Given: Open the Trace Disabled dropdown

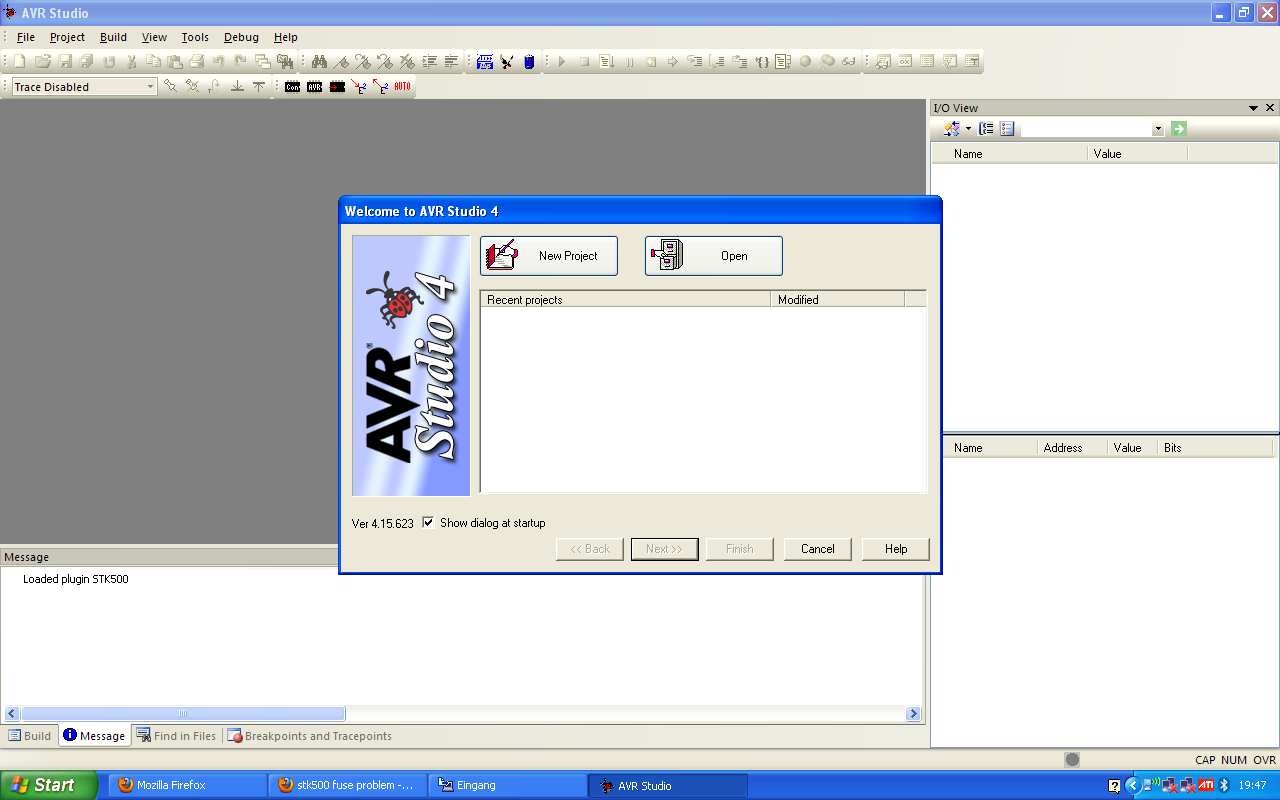Looking at the screenshot, I should 151,87.
